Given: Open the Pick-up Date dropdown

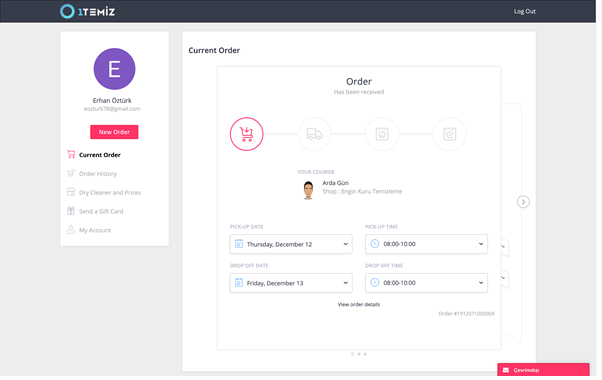Looking at the screenshot, I should (291, 244).
